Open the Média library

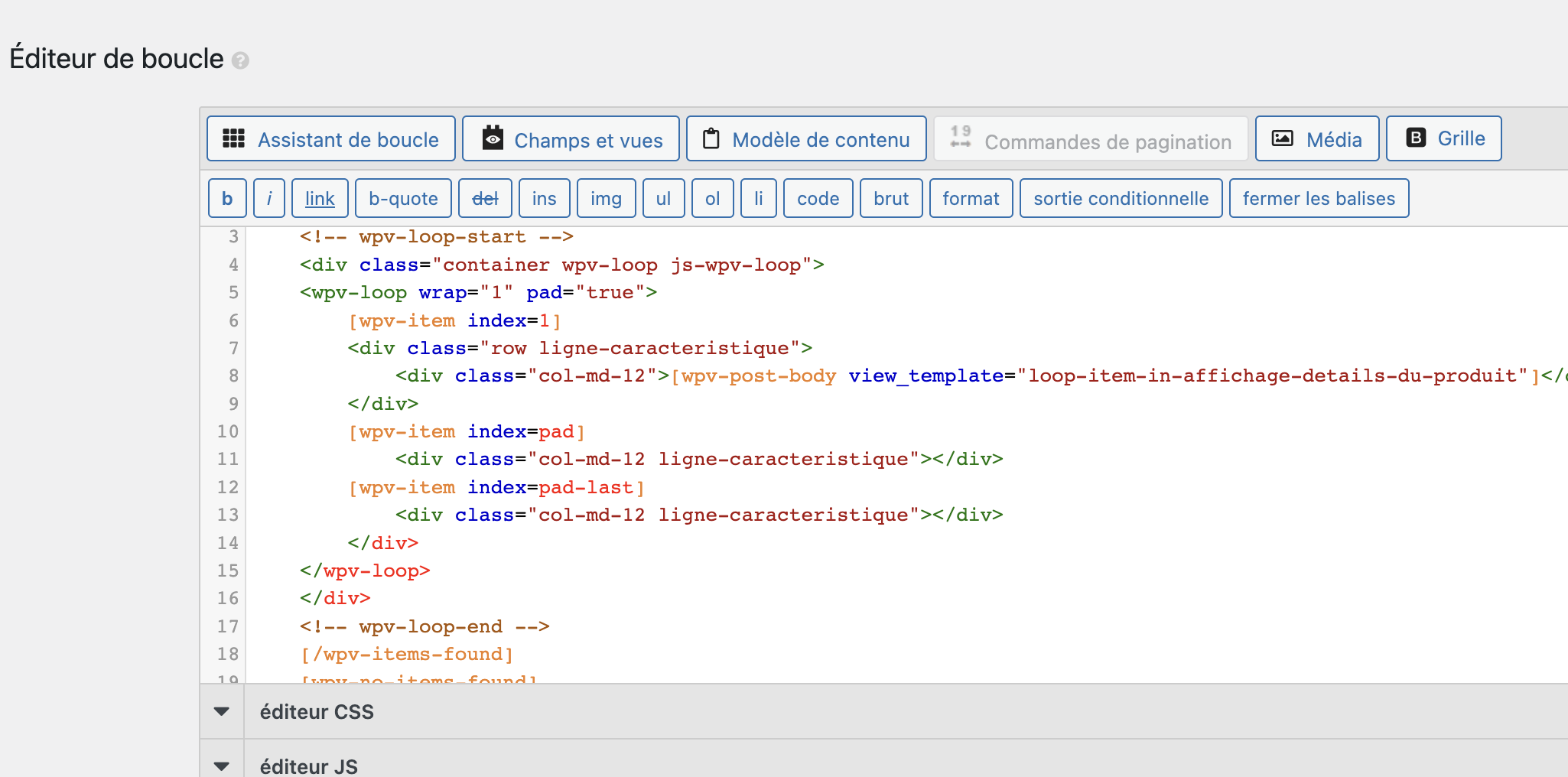[x=1317, y=138]
